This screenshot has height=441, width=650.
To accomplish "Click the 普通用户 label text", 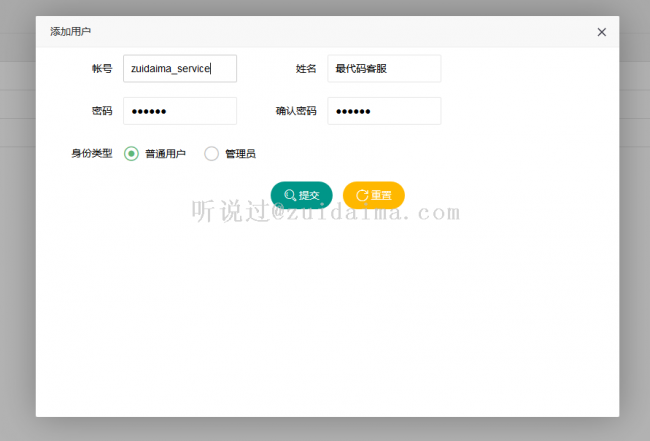I will coord(165,154).
